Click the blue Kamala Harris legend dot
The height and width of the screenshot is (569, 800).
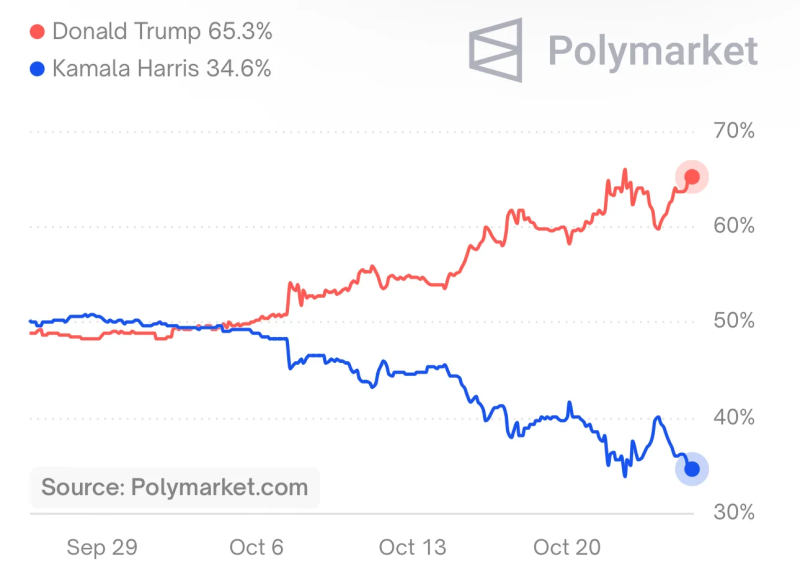pyautogui.click(x=38, y=69)
